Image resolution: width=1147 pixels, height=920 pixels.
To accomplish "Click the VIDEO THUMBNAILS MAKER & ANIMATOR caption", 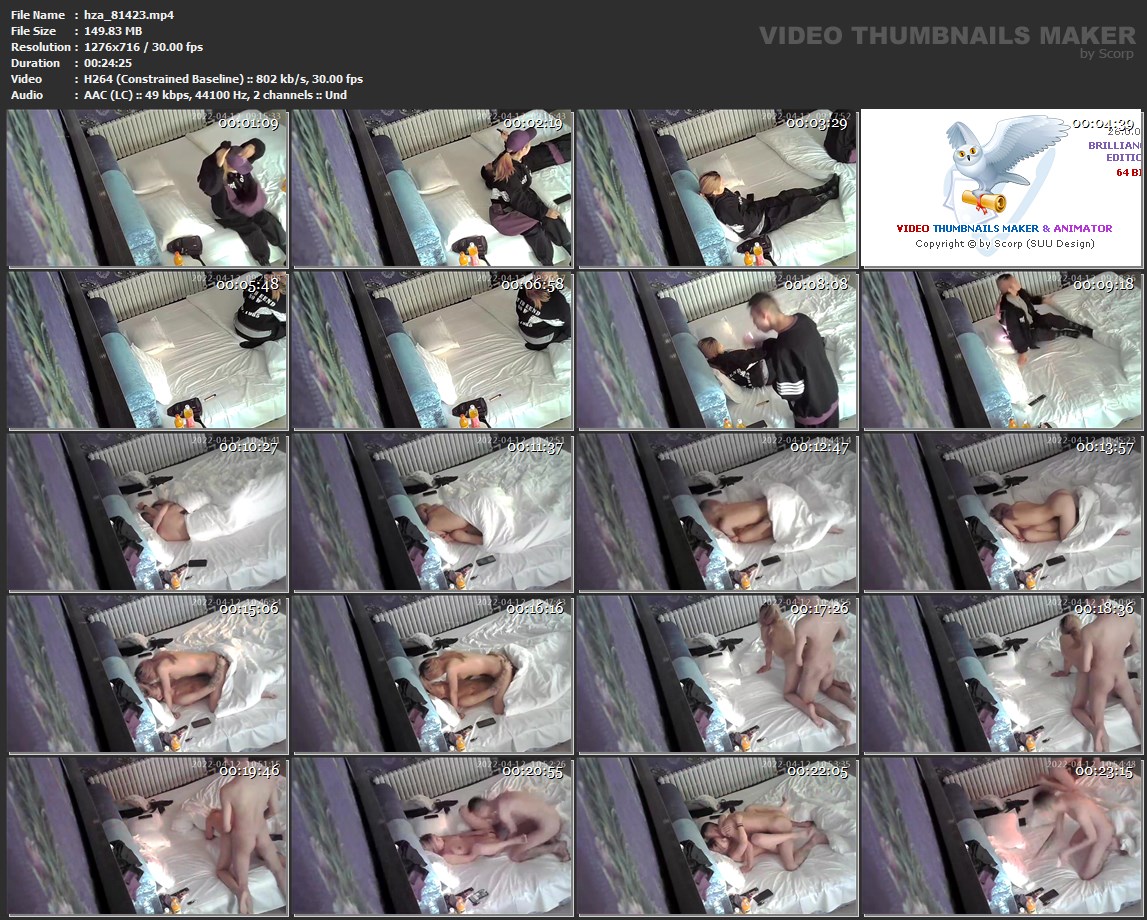I will pos(1004,228).
